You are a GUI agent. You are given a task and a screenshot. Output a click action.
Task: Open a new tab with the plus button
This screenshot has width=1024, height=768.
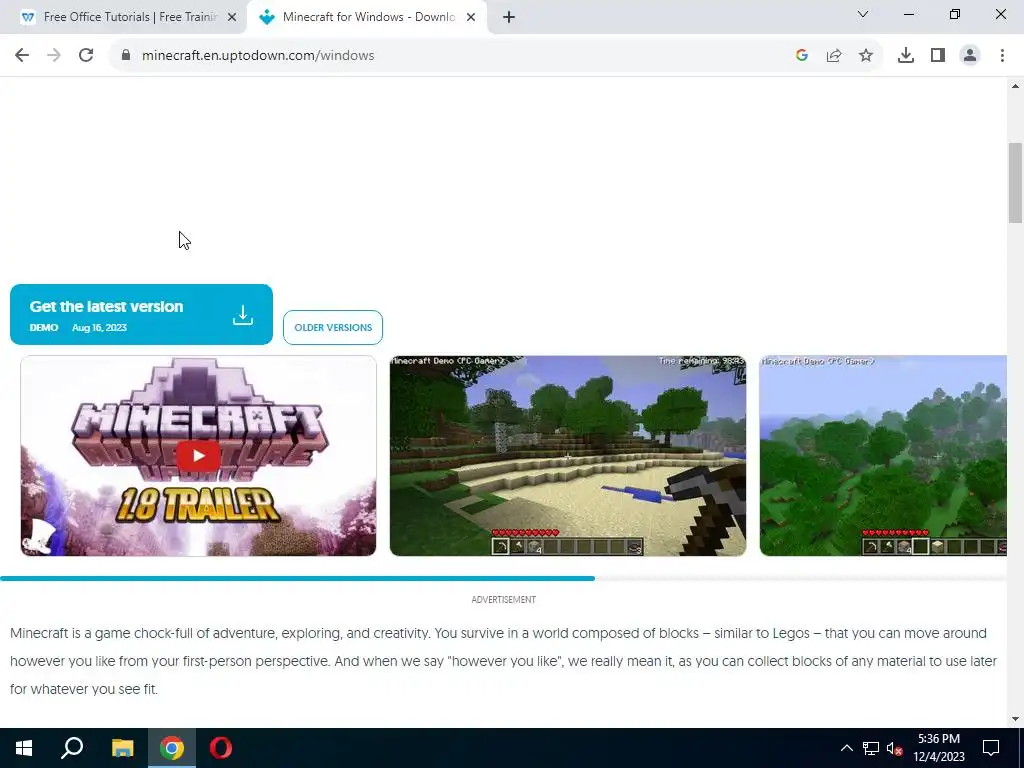click(509, 17)
